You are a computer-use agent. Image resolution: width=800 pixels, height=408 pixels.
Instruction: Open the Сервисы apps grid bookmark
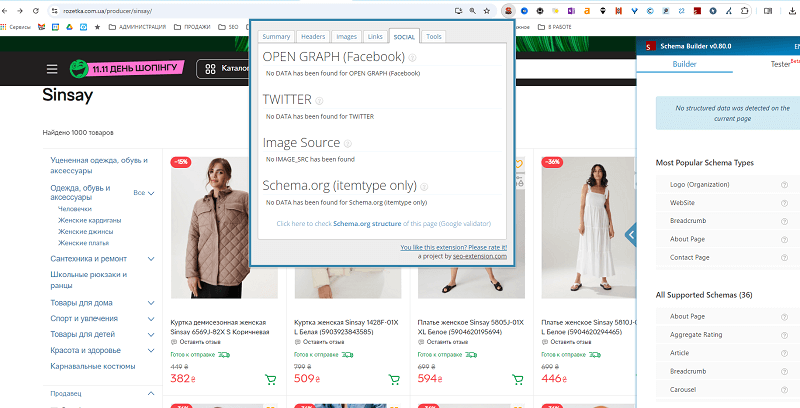17,27
